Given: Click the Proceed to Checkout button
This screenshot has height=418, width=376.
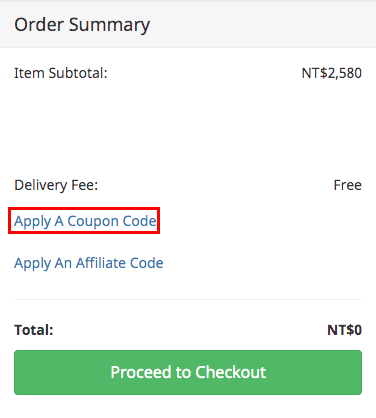Looking at the screenshot, I should coord(188,372).
